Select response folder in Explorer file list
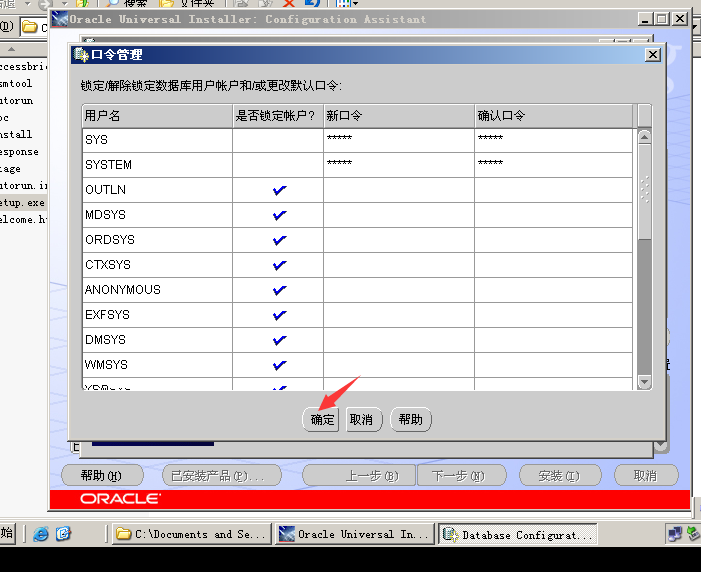The image size is (701, 572). [x=19, y=152]
